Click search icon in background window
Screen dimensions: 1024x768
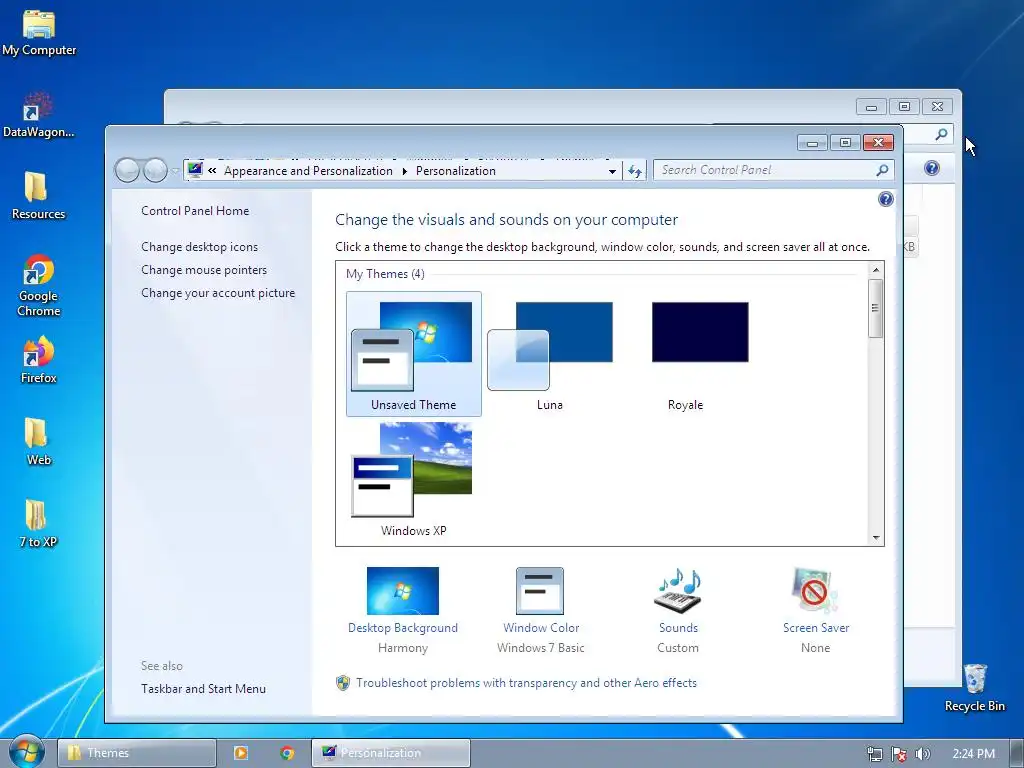[941, 134]
